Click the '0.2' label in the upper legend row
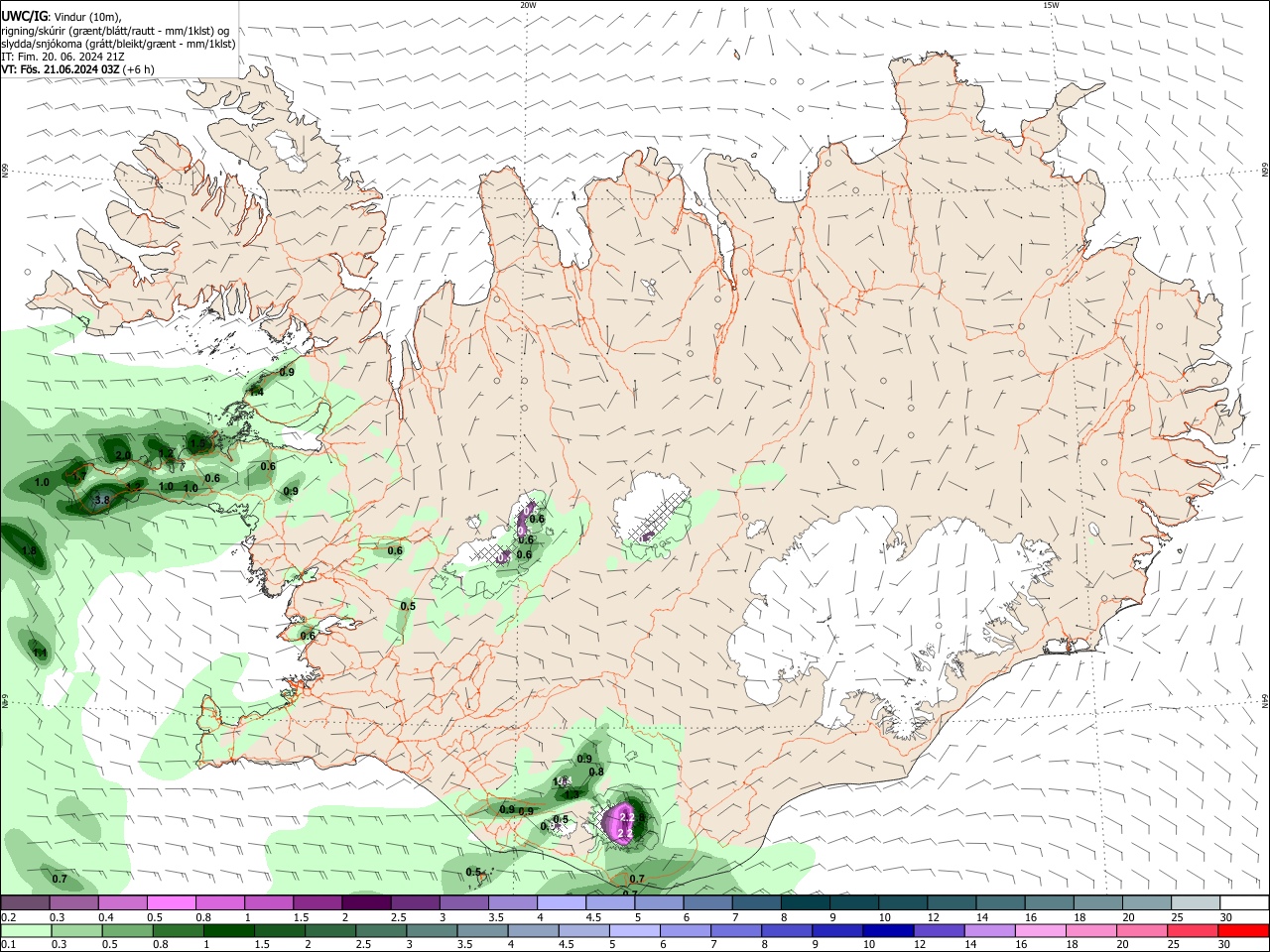Viewport: 1270px width, 952px height. point(8,917)
